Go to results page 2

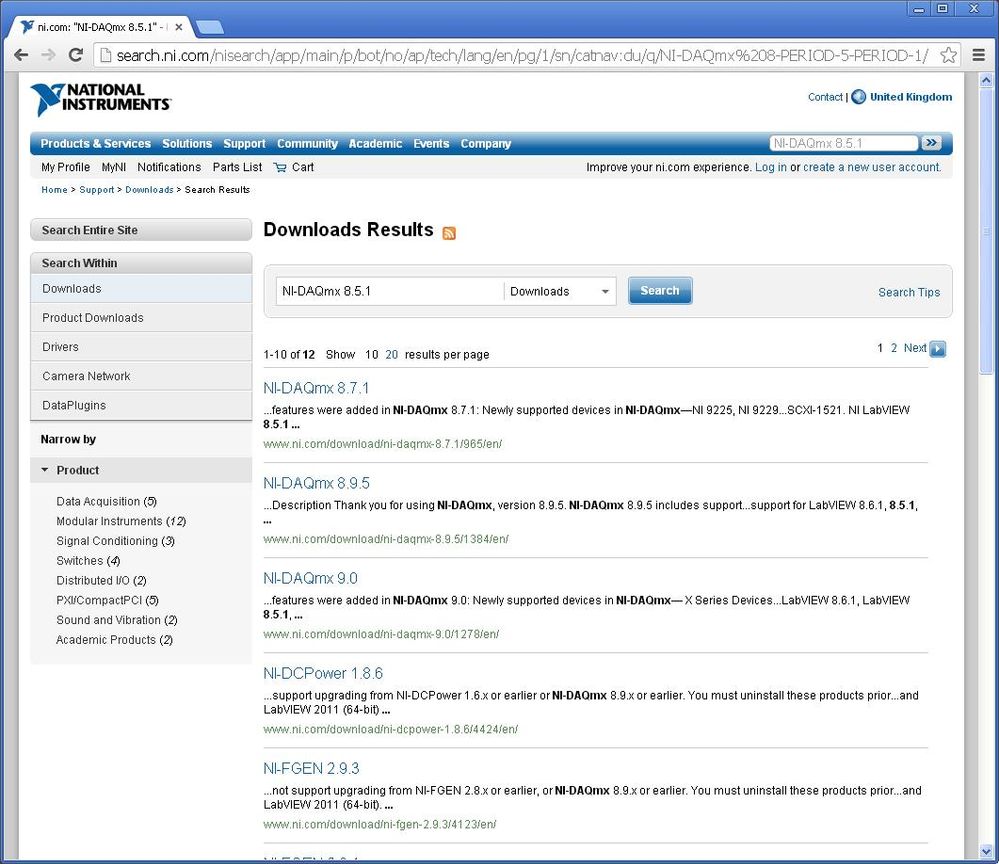tap(894, 348)
